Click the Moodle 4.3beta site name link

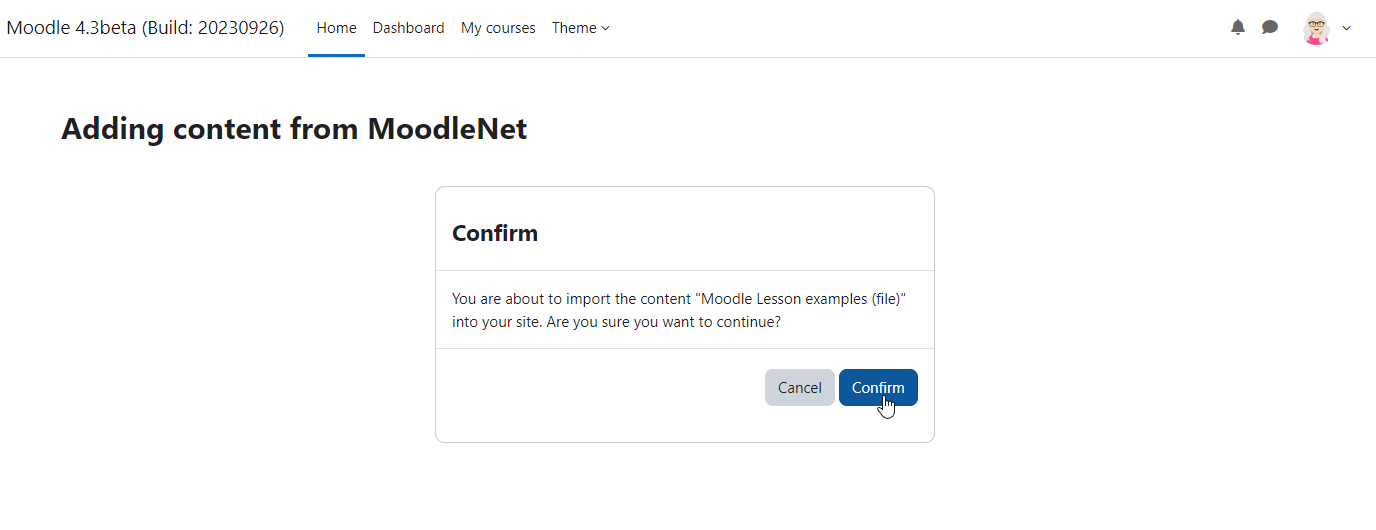point(145,28)
